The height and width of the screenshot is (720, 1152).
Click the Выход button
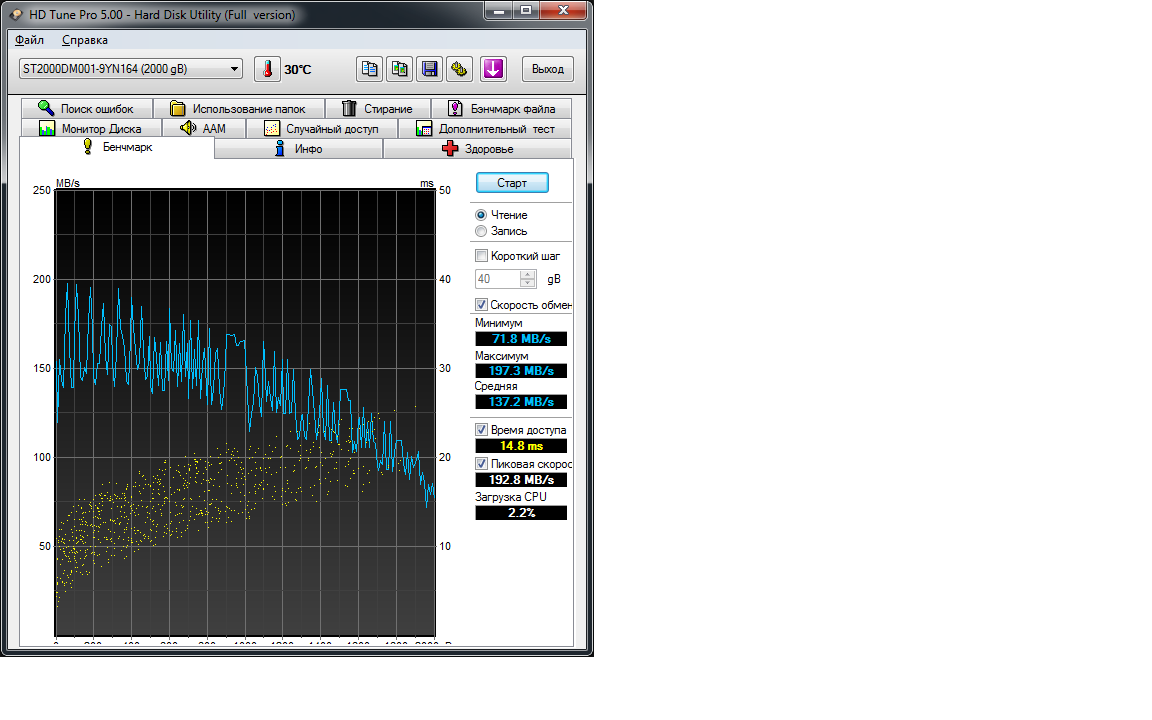547,69
